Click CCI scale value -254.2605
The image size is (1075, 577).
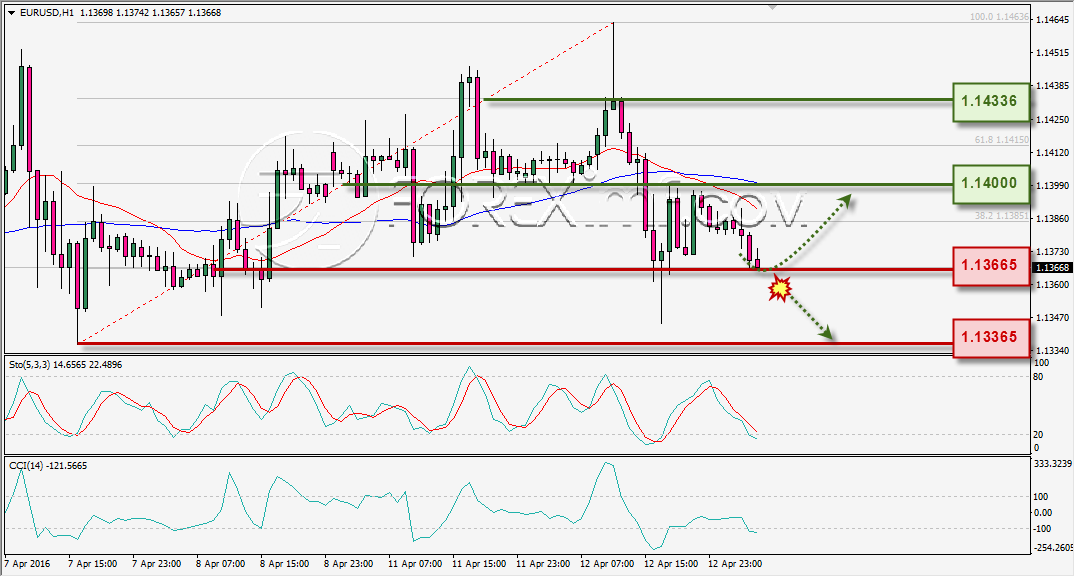click(x=1052, y=548)
